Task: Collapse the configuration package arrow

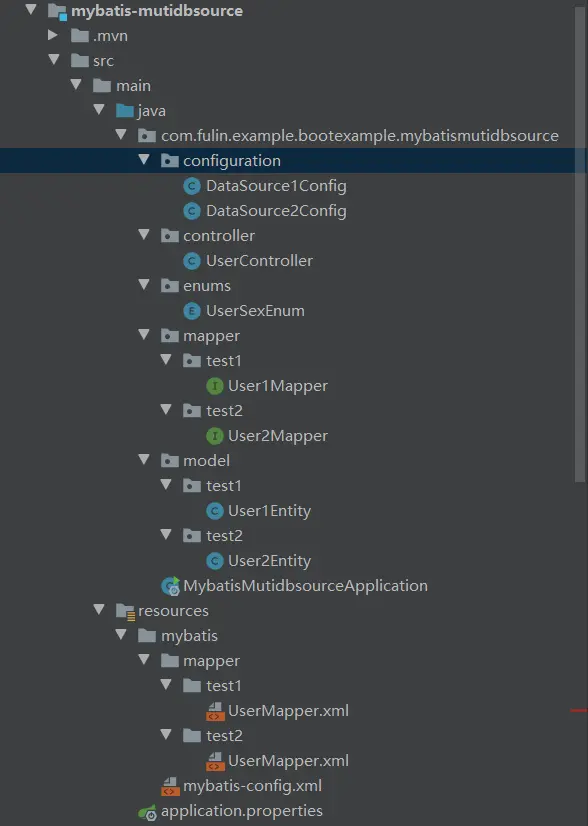Action: coord(144,159)
